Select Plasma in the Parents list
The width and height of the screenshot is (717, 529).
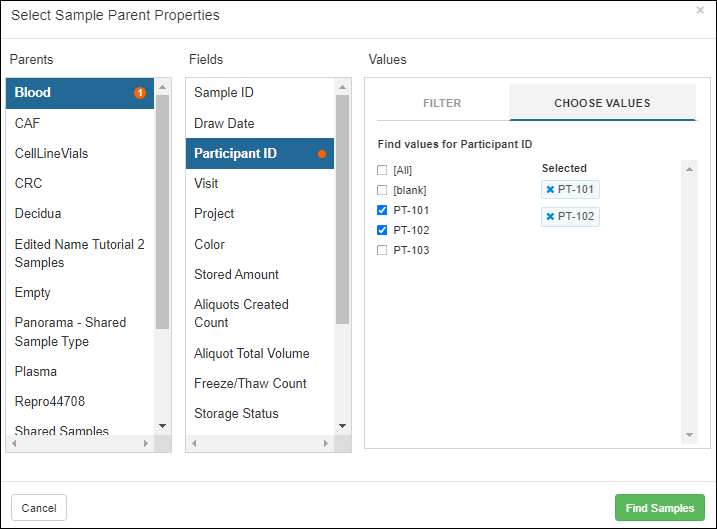(36, 372)
